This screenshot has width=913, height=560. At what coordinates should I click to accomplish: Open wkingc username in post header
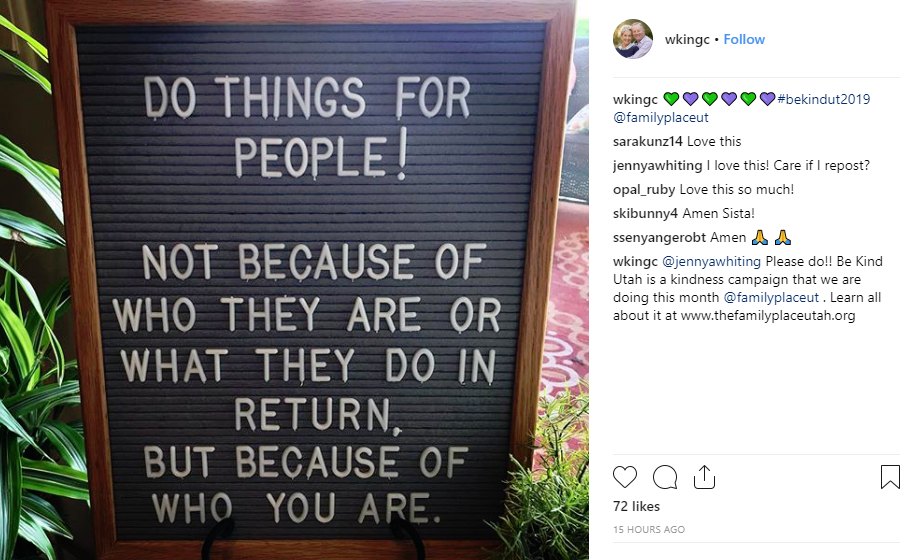pos(685,40)
